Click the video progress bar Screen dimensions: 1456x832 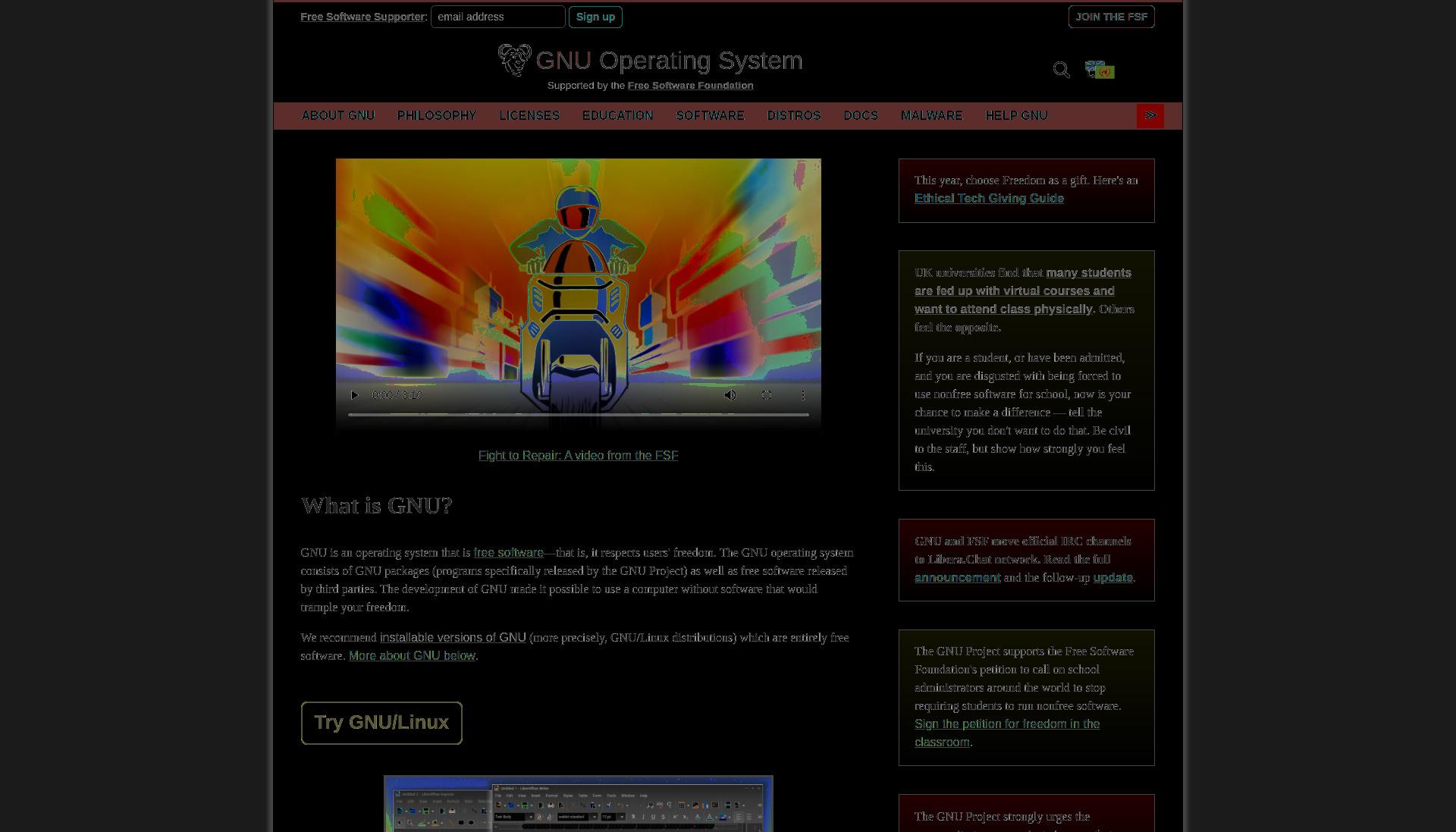(x=579, y=415)
